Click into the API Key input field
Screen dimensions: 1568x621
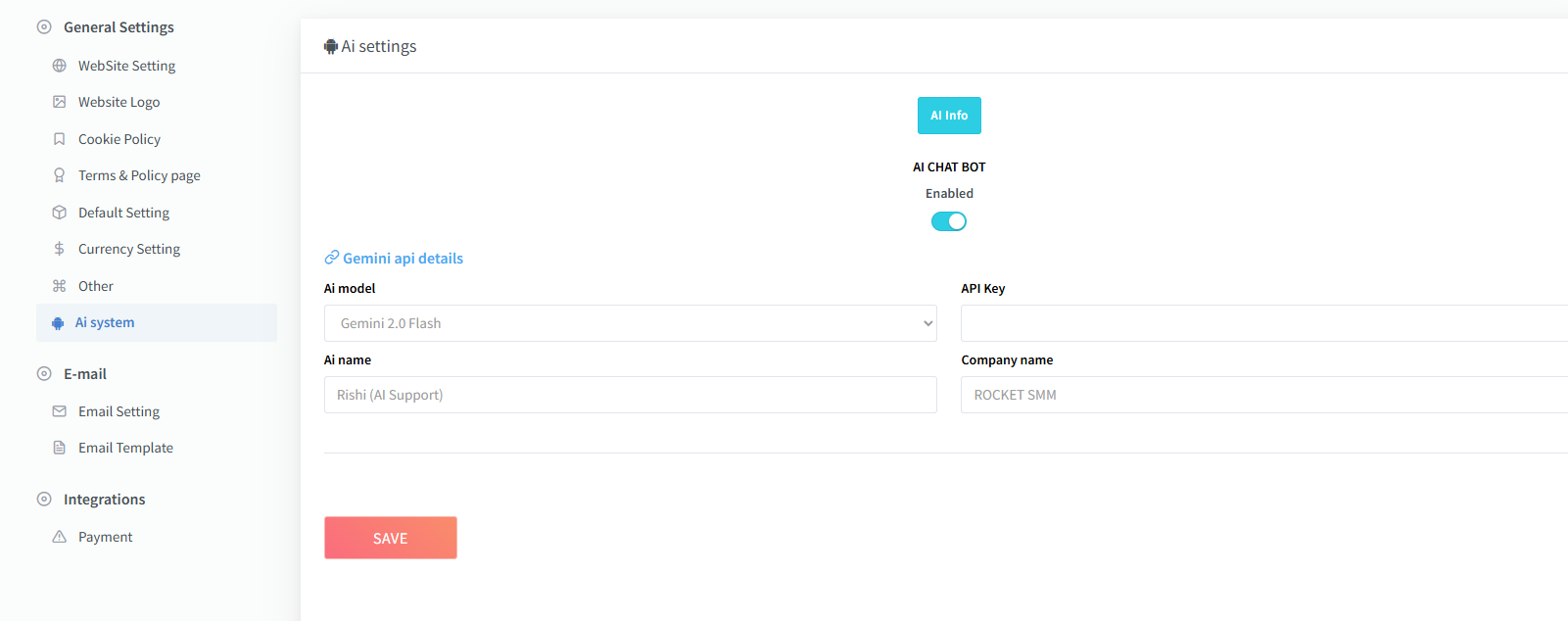click(1263, 323)
